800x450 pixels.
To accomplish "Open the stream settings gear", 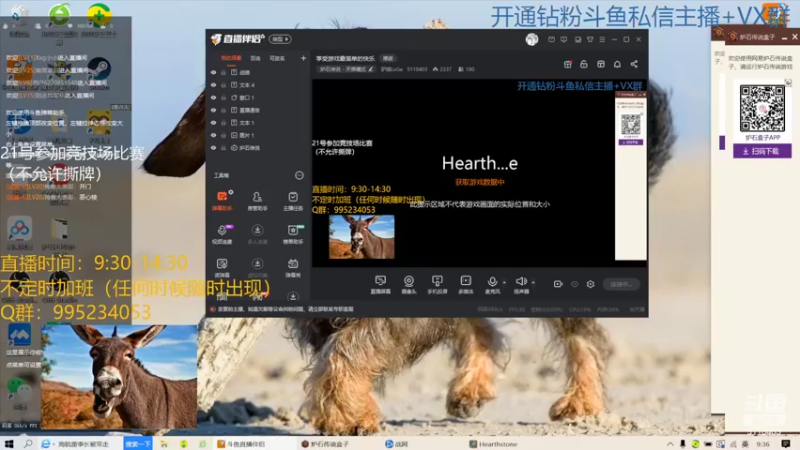I will coord(590,284).
